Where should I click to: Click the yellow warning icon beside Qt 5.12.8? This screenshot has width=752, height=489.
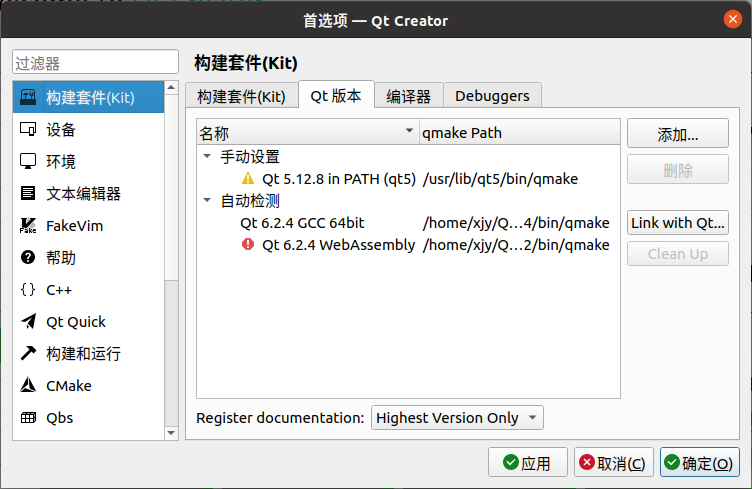point(248,179)
